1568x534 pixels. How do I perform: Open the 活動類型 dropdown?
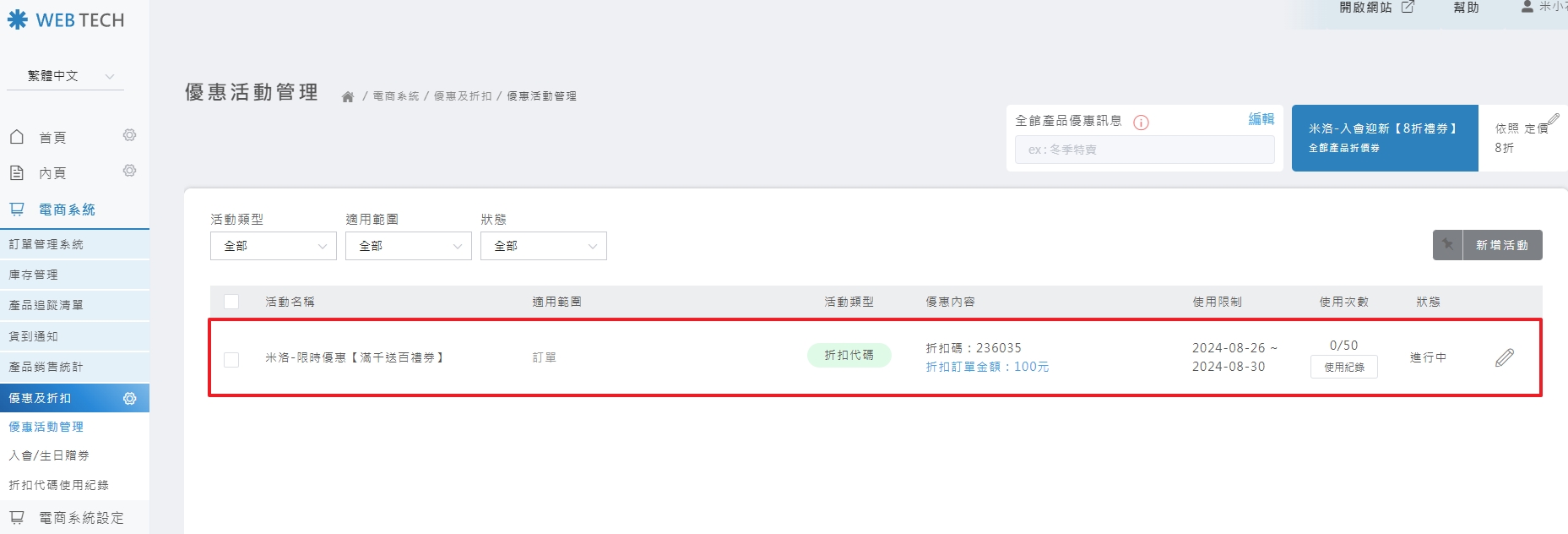click(273, 246)
